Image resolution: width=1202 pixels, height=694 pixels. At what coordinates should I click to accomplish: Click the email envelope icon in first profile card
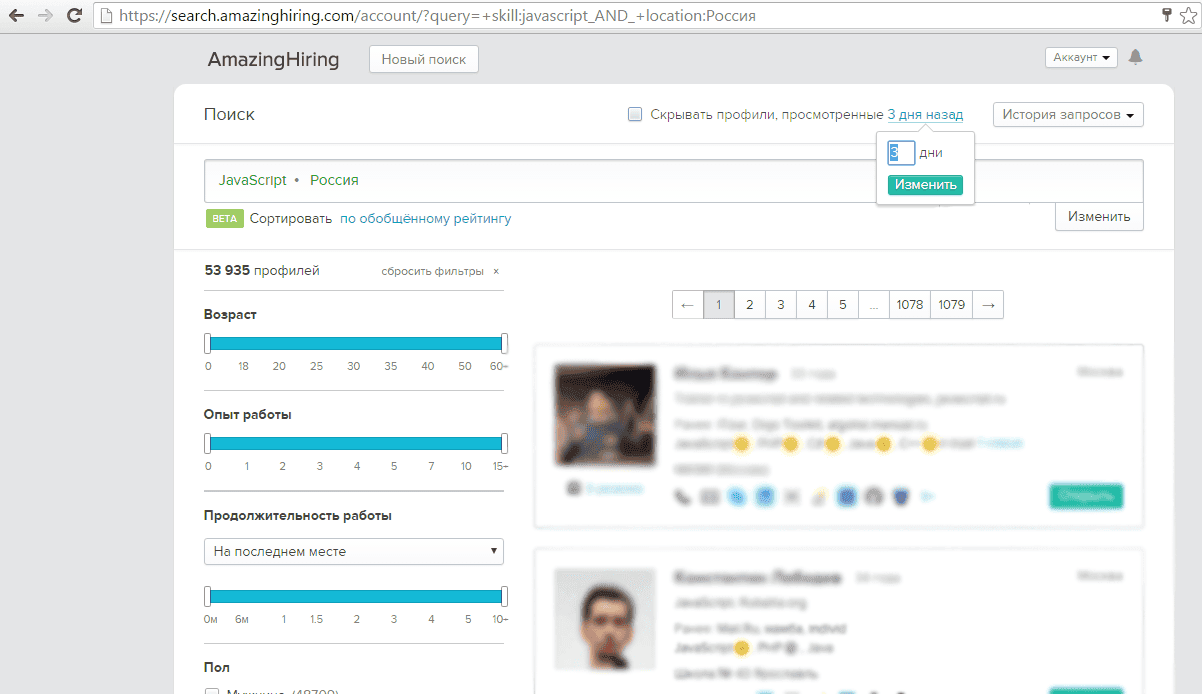click(x=710, y=496)
